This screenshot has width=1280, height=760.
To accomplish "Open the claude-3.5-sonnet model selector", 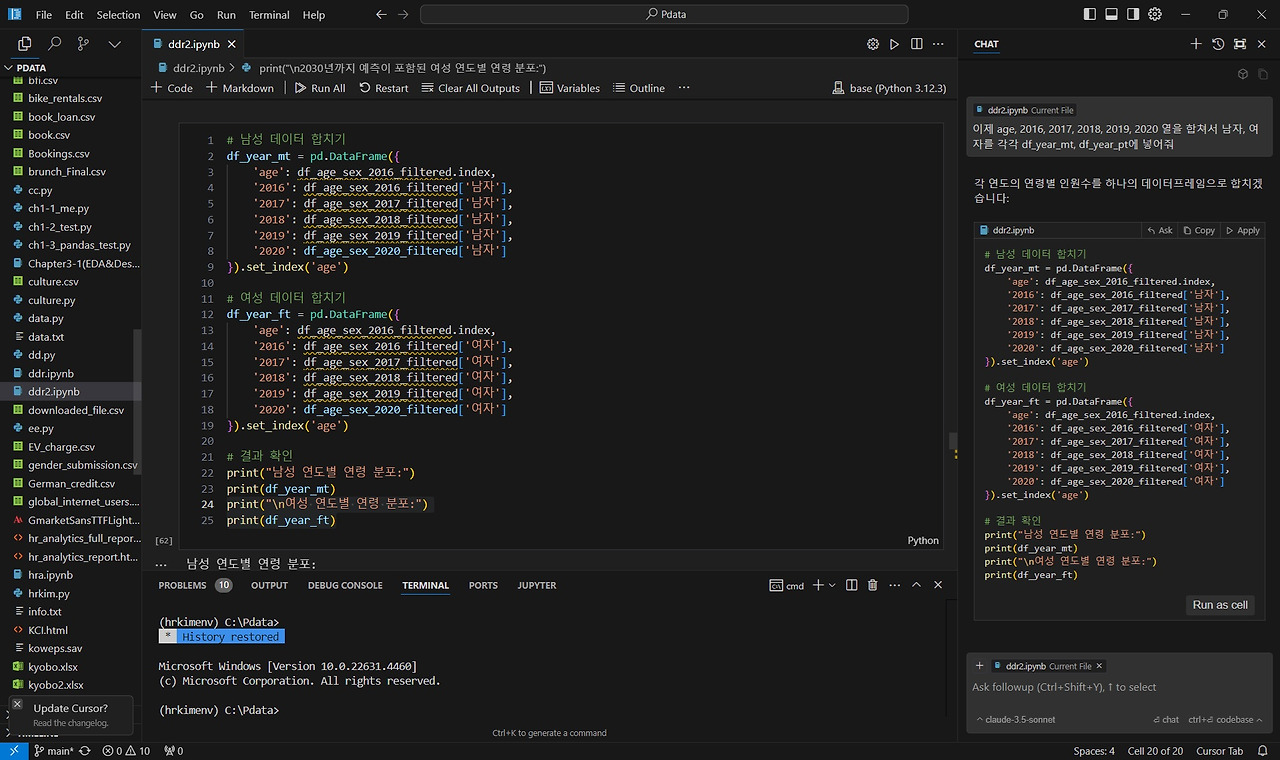I will [x=1016, y=719].
